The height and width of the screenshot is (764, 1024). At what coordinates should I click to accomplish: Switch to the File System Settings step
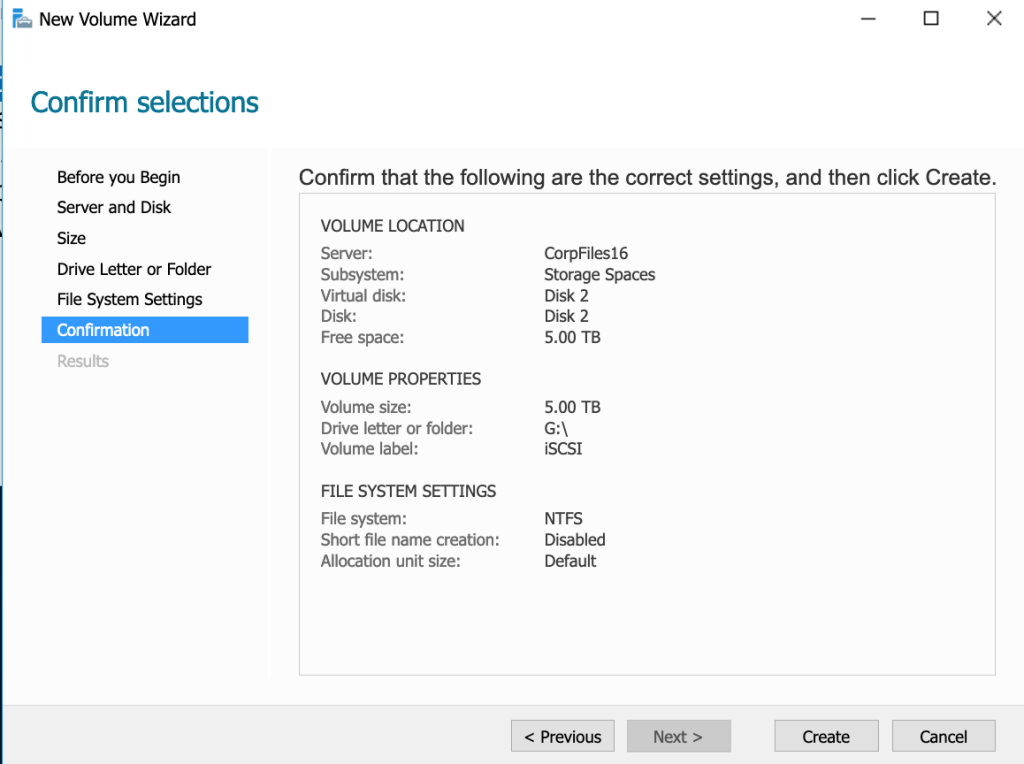pos(129,299)
